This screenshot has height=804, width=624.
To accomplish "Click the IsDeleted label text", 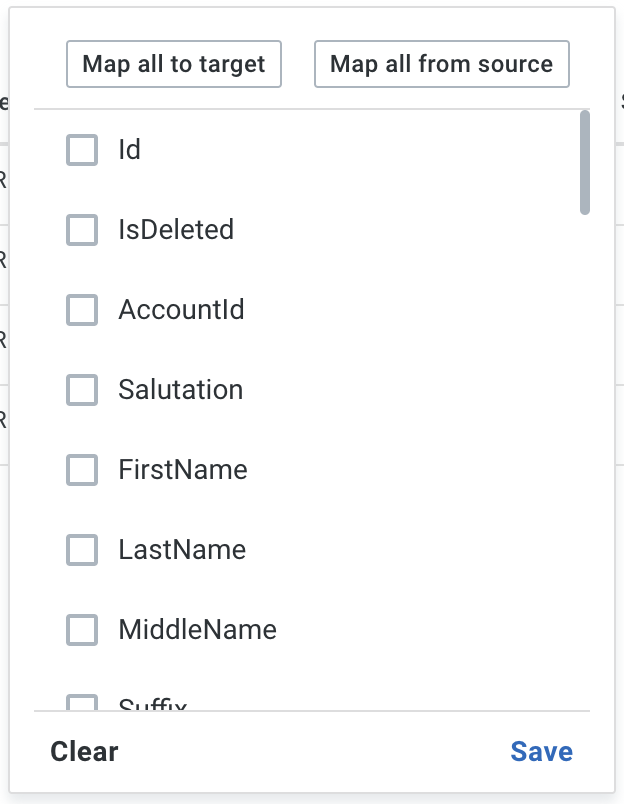I will click(176, 230).
